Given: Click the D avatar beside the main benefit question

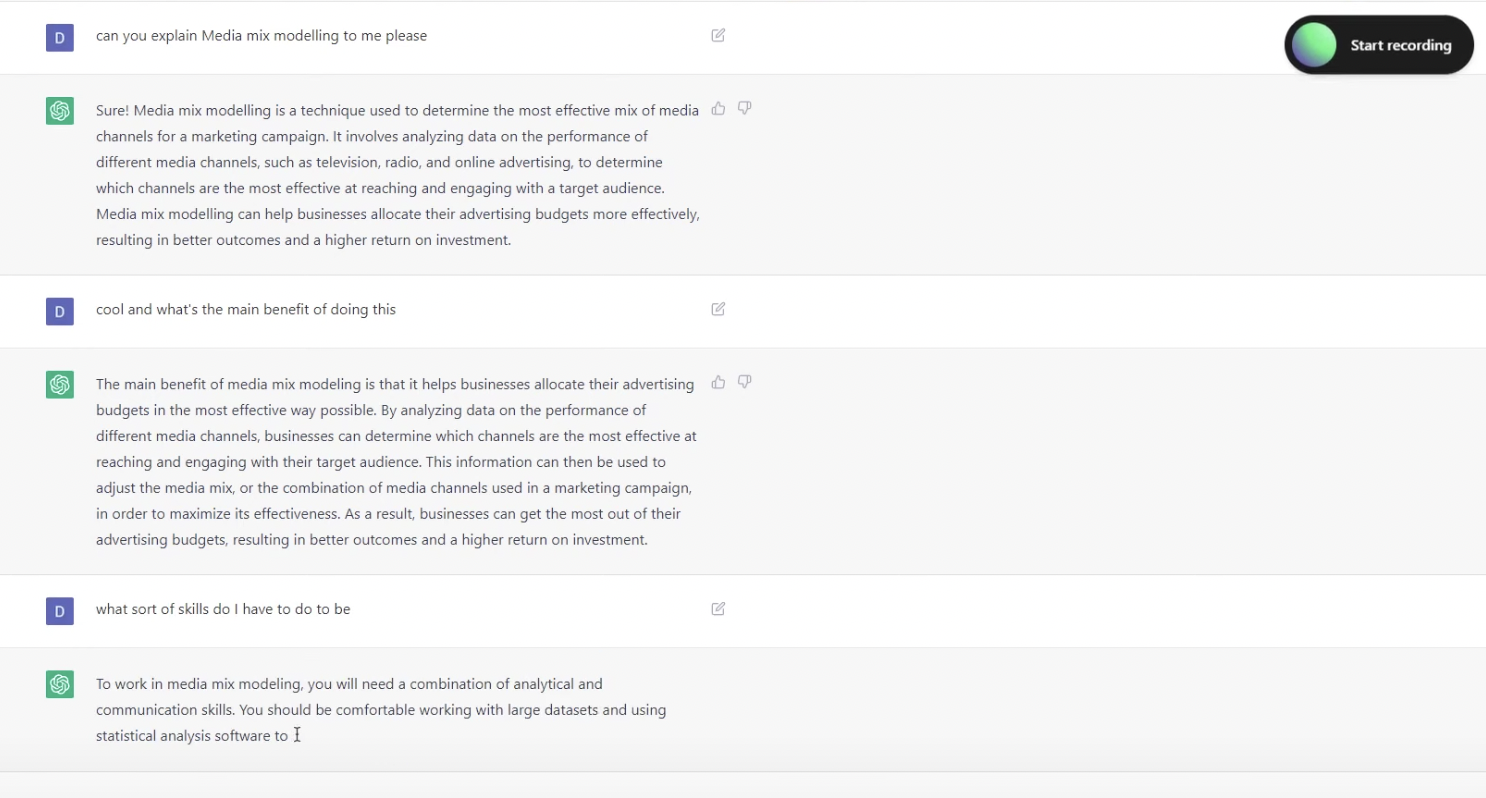Looking at the screenshot, I should pos(59,311).
